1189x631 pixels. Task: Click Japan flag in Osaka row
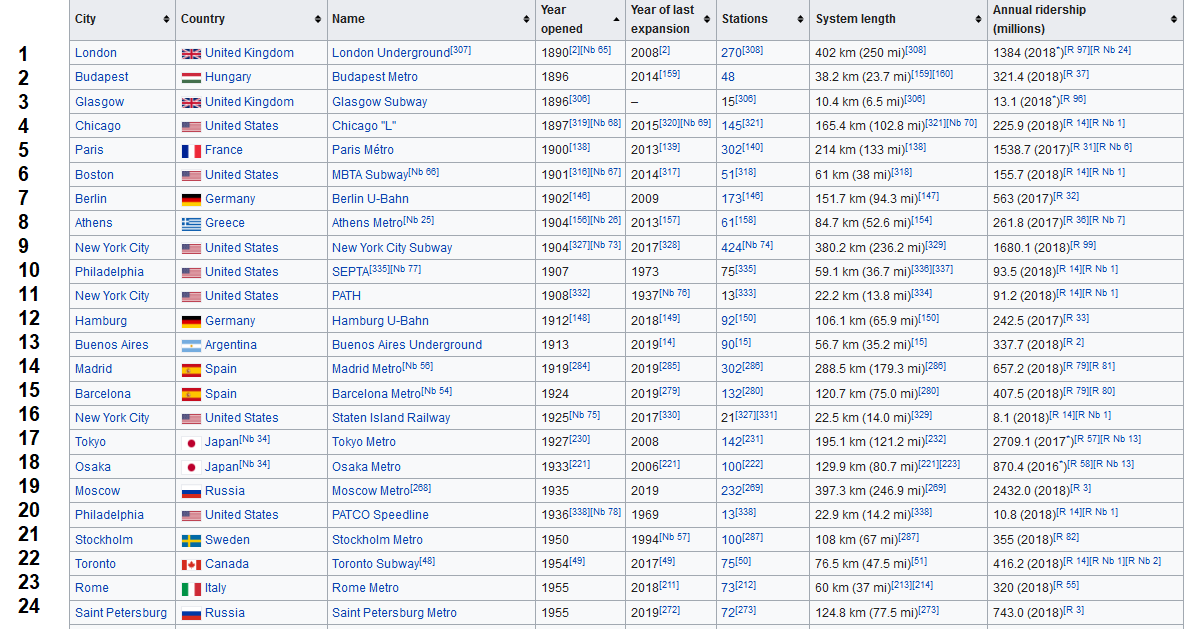point(191,467)
